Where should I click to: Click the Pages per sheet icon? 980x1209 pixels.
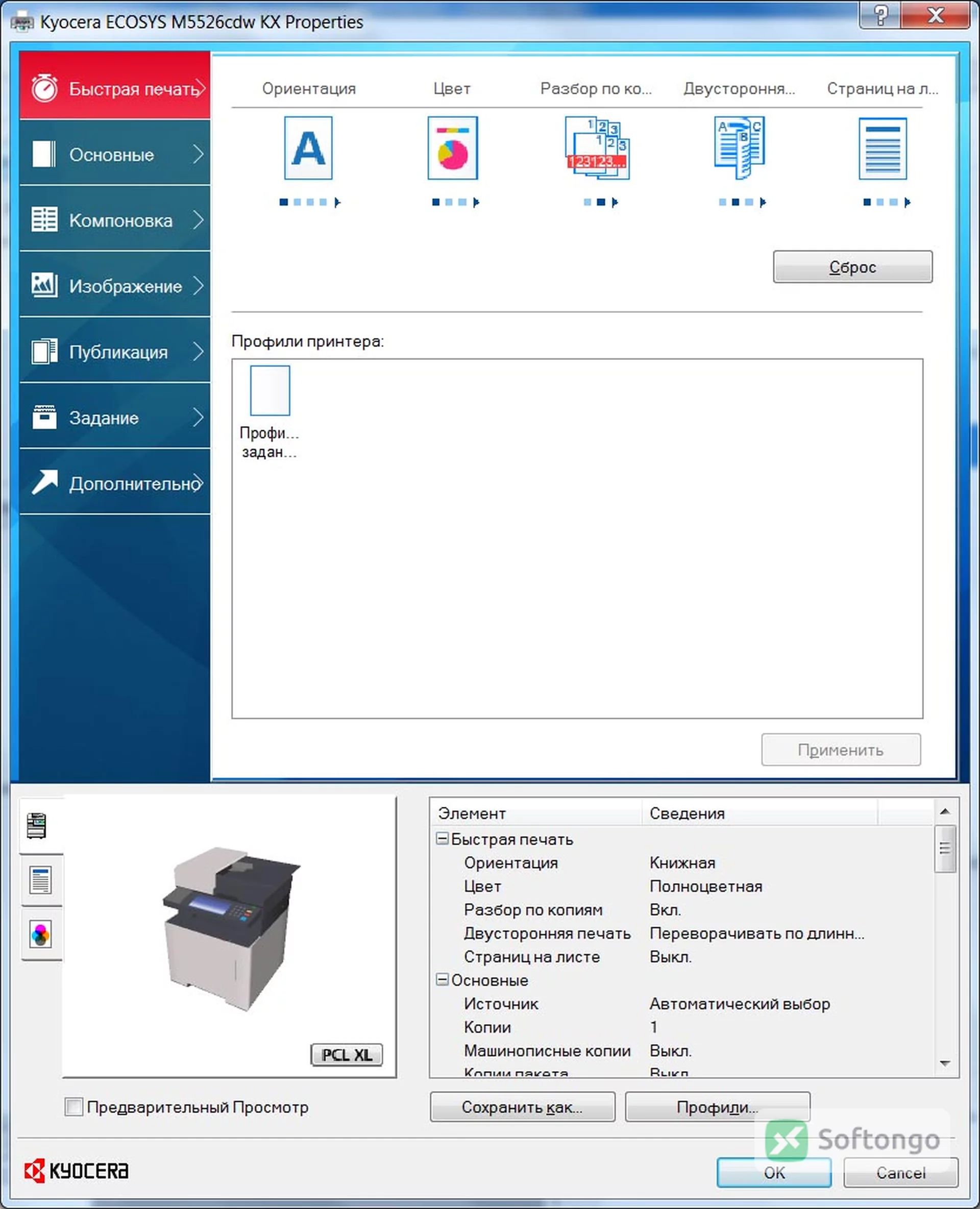(x=883, y=149)
